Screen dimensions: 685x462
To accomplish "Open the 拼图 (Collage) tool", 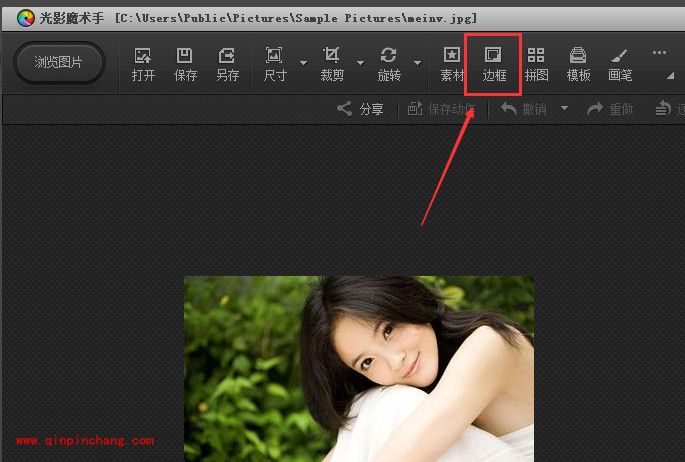I will 537,64.
